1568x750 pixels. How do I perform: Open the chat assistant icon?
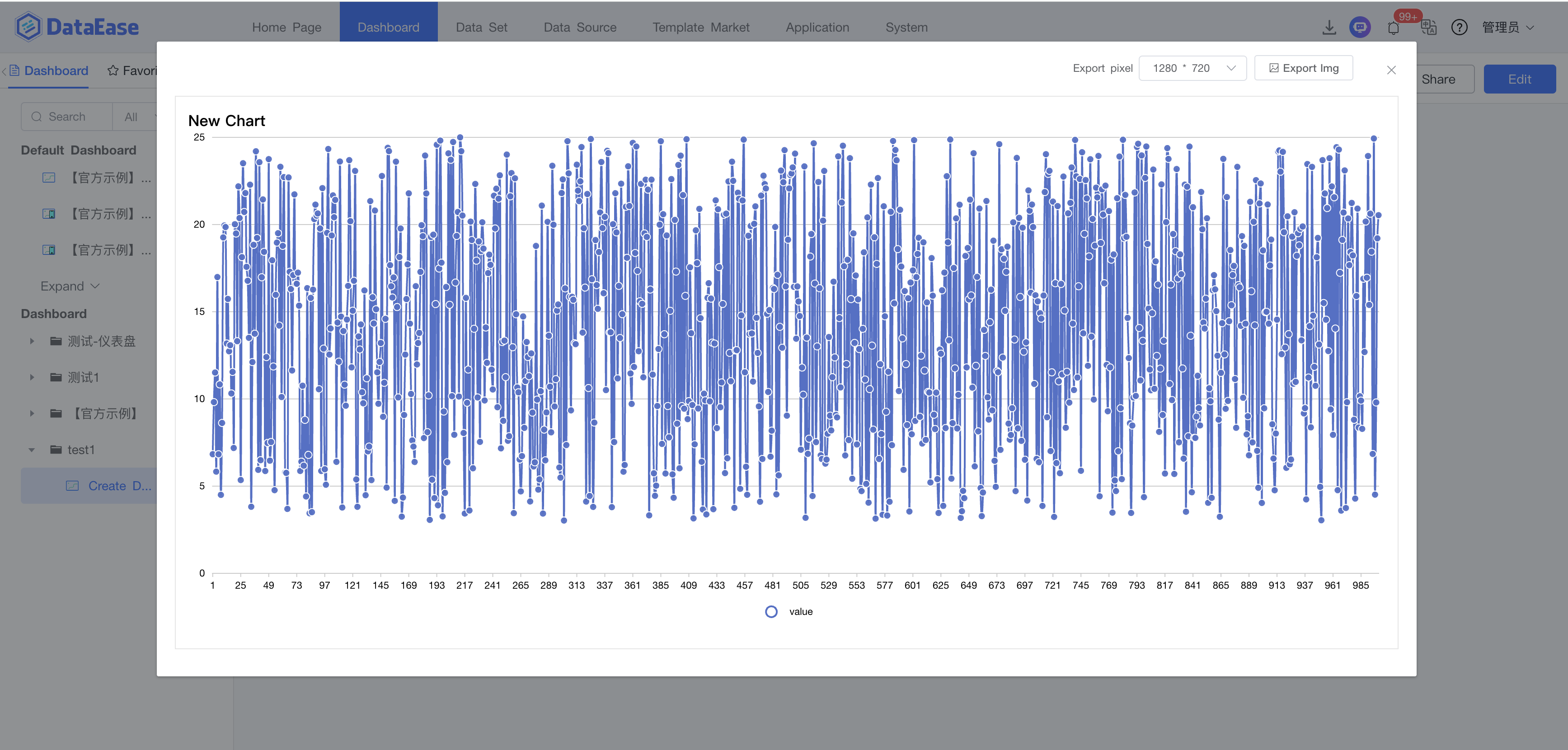click(1360, 28)
